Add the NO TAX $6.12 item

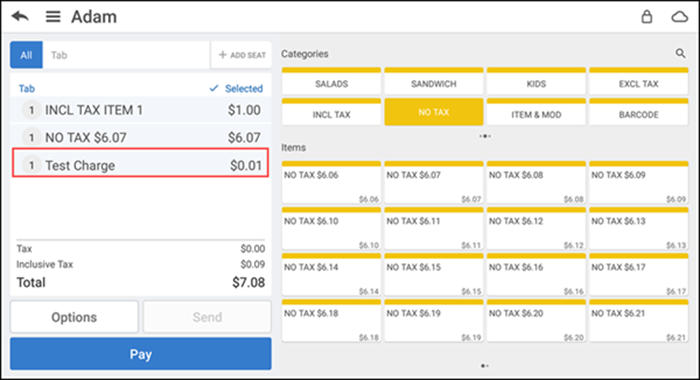pos(536,229)
